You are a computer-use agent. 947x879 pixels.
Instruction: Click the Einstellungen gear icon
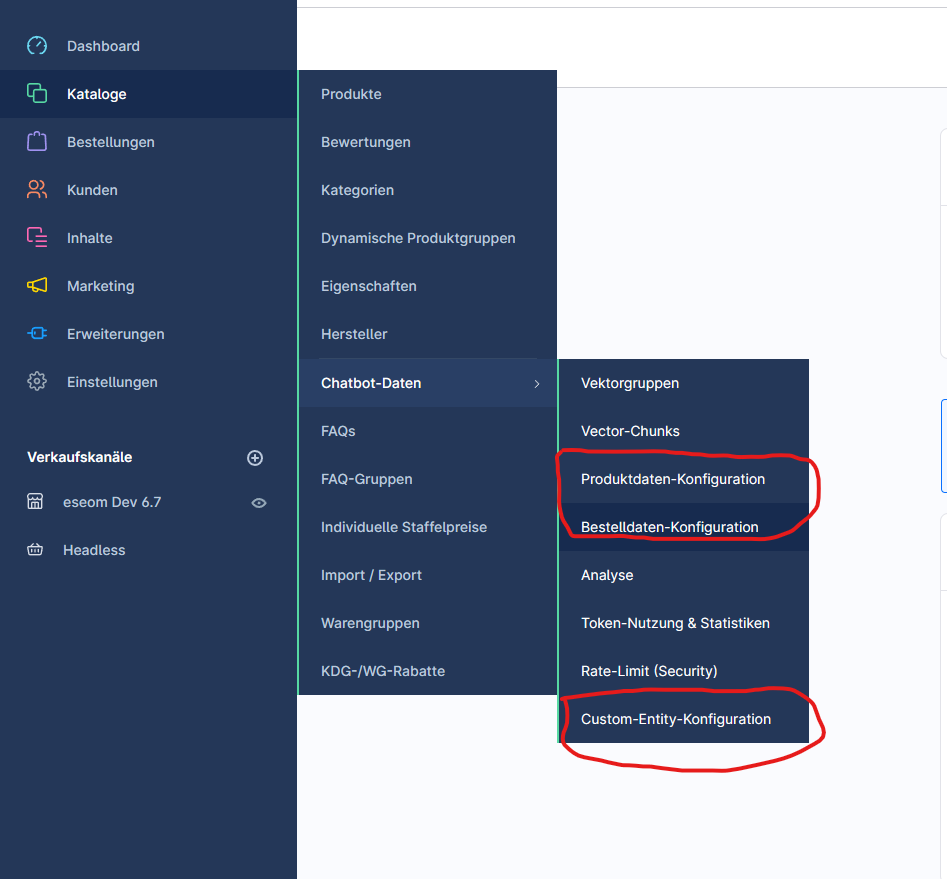(37, 382)
